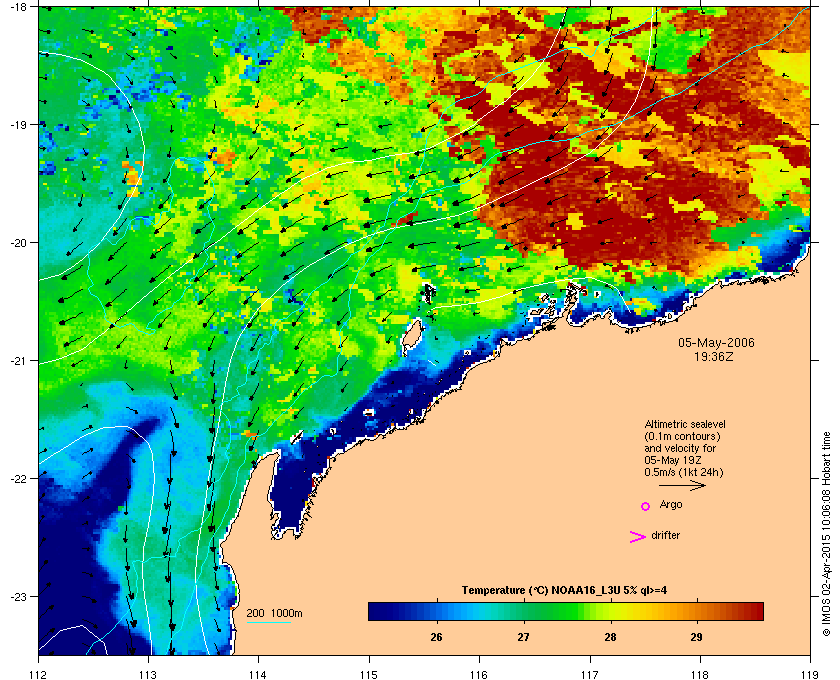Click longitude axis label 114
The image size is (840, 680).
(258, 675)
